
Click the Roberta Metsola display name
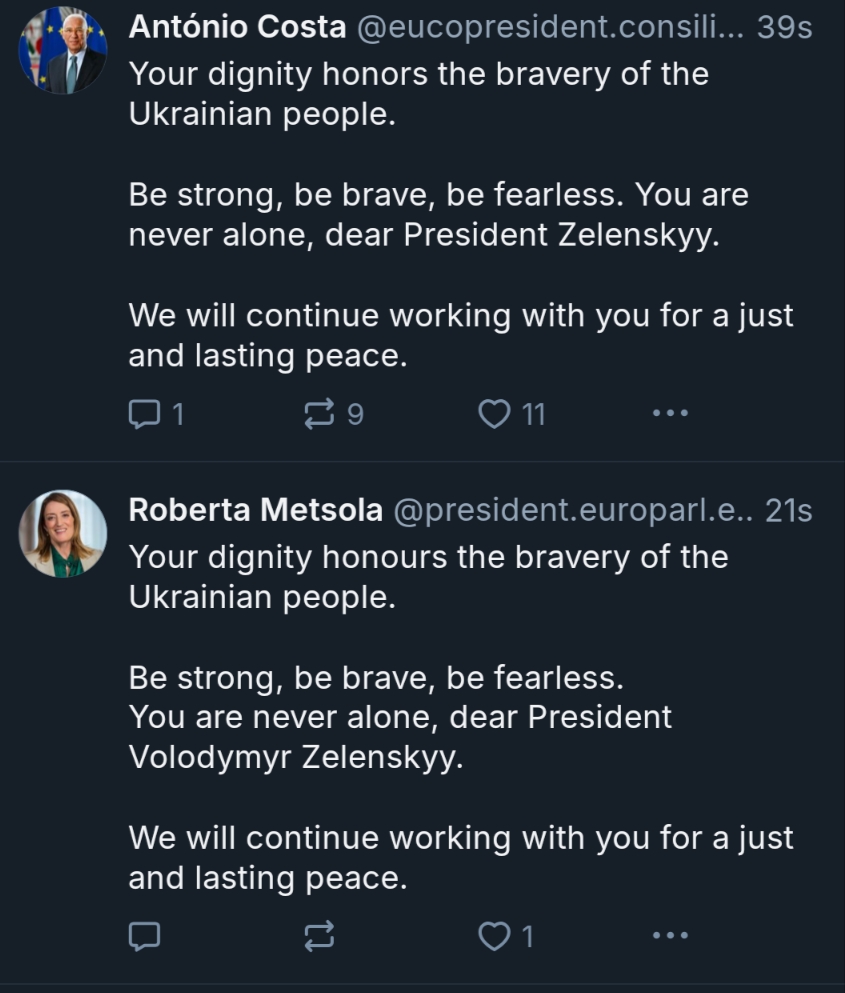coord(255,511)
